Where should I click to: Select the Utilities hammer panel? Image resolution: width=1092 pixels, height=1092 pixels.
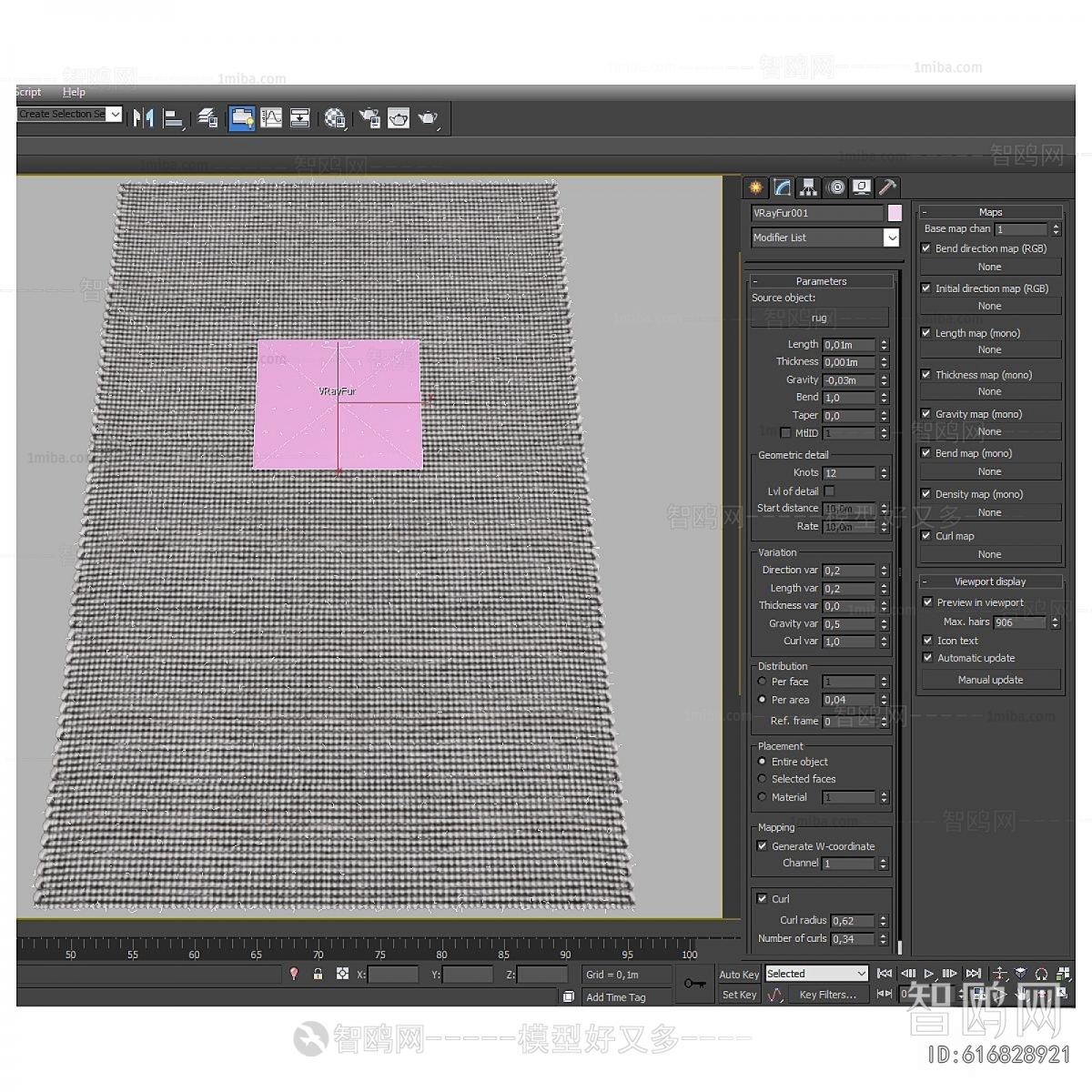[x=887, y=187]
